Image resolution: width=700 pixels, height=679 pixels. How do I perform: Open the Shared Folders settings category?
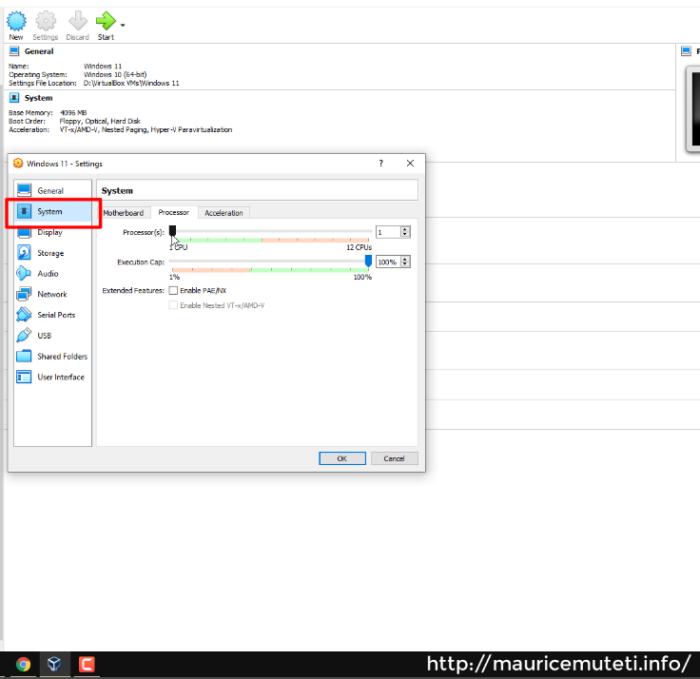point(53,356)
